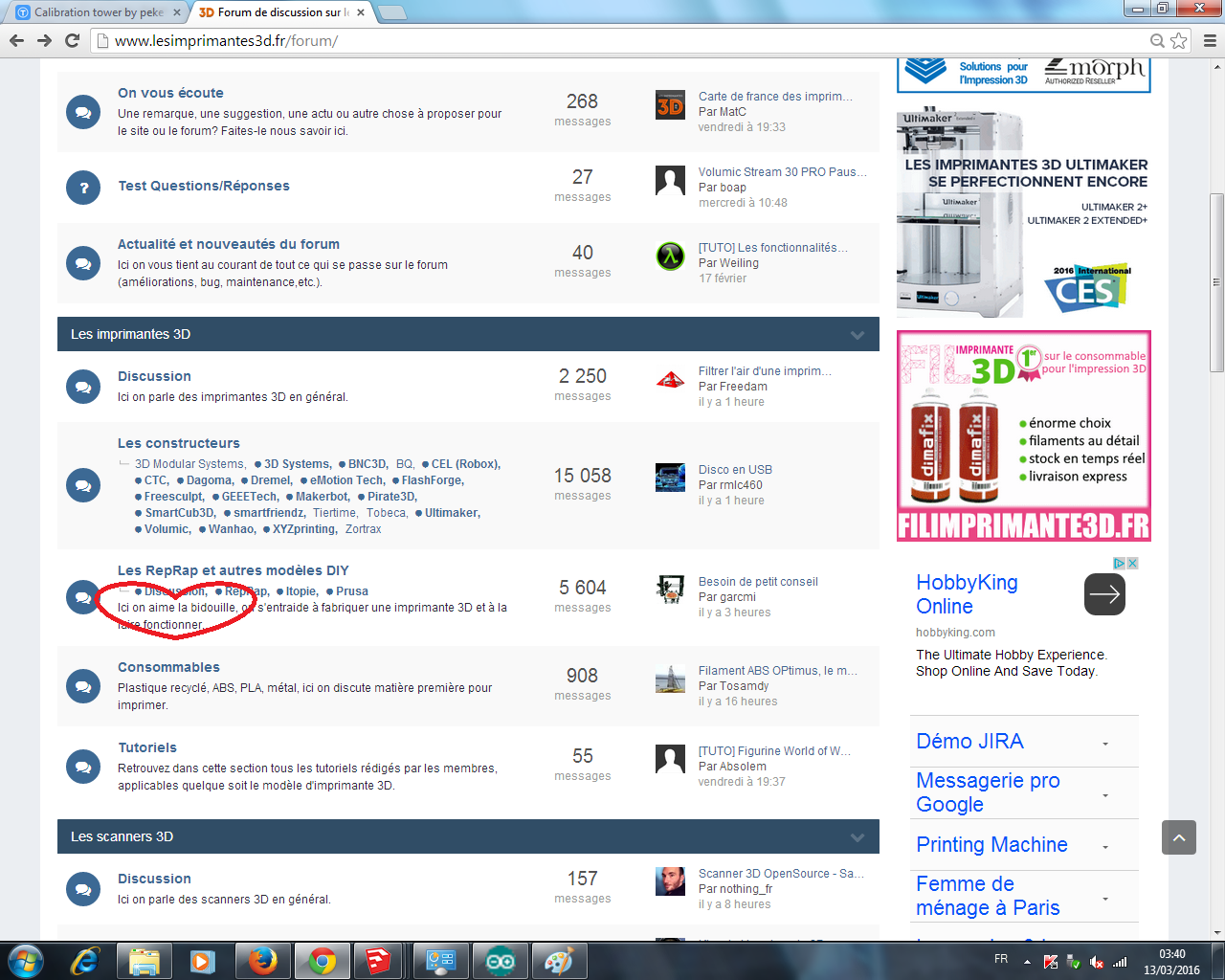
Task: Click the forum icon beside On vous écoute
Action: (83, 112)
